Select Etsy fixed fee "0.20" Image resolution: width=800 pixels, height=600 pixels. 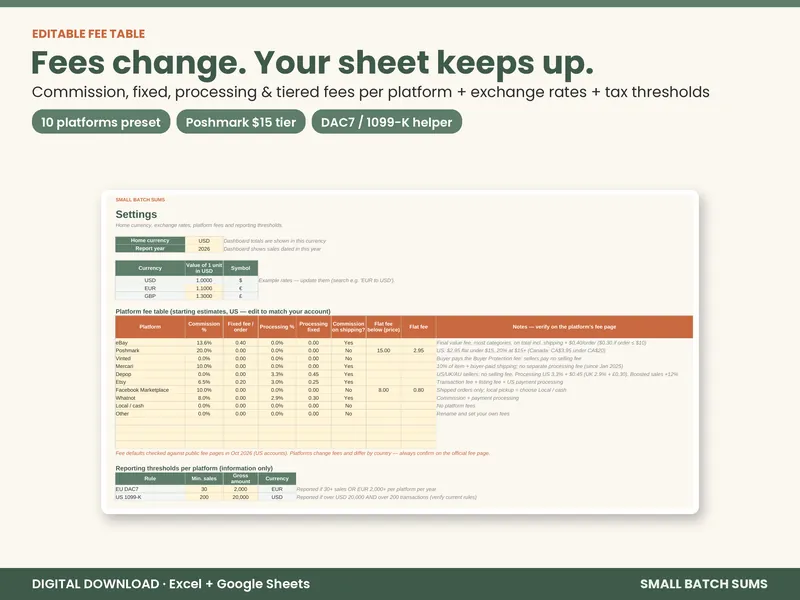click(240, 382)
